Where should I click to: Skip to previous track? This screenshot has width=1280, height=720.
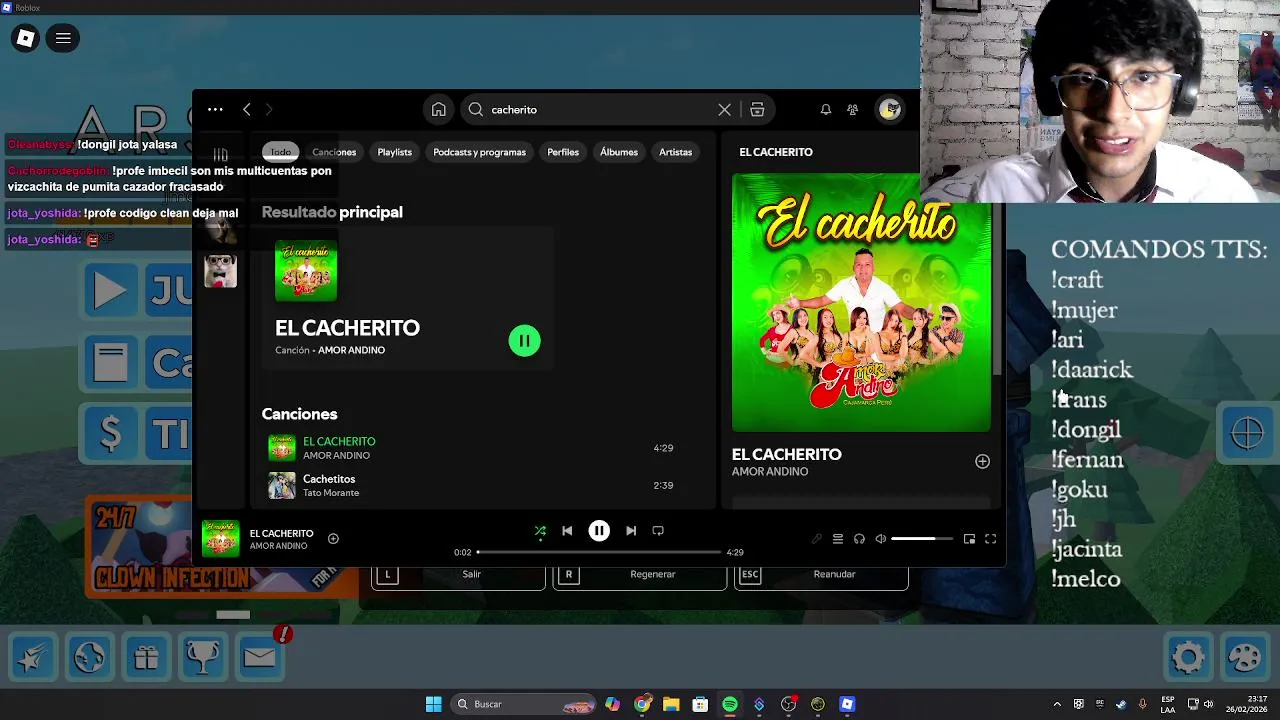point(567,531)
